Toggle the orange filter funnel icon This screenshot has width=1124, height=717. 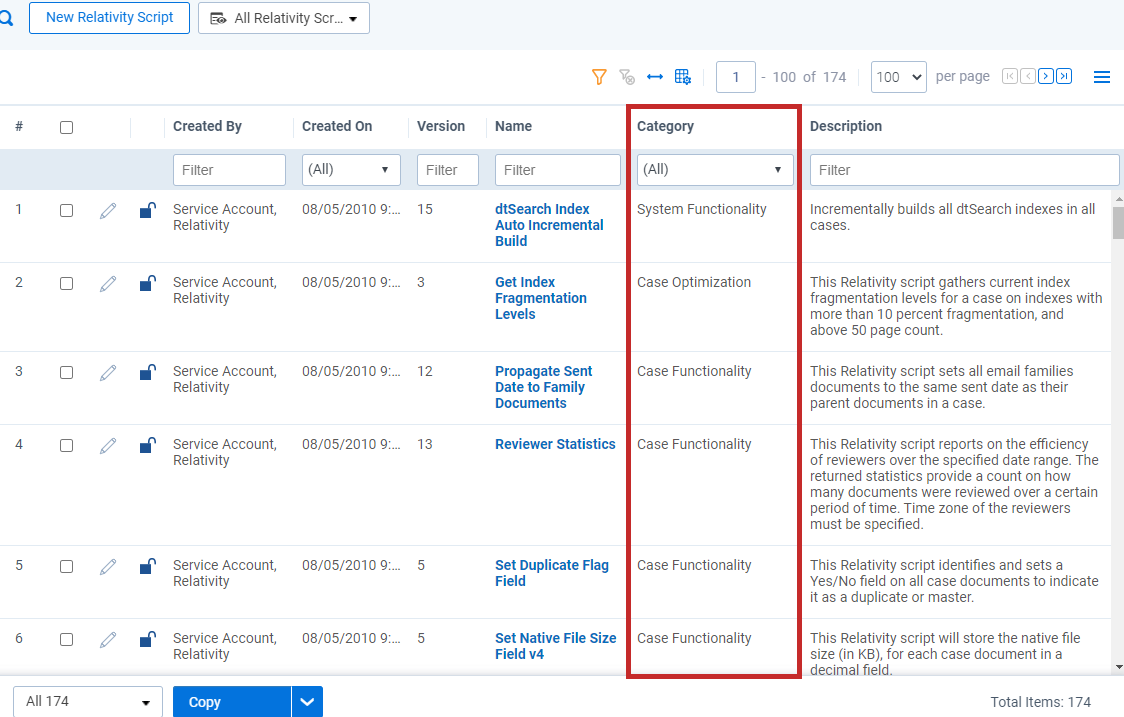tap(599, 77)
